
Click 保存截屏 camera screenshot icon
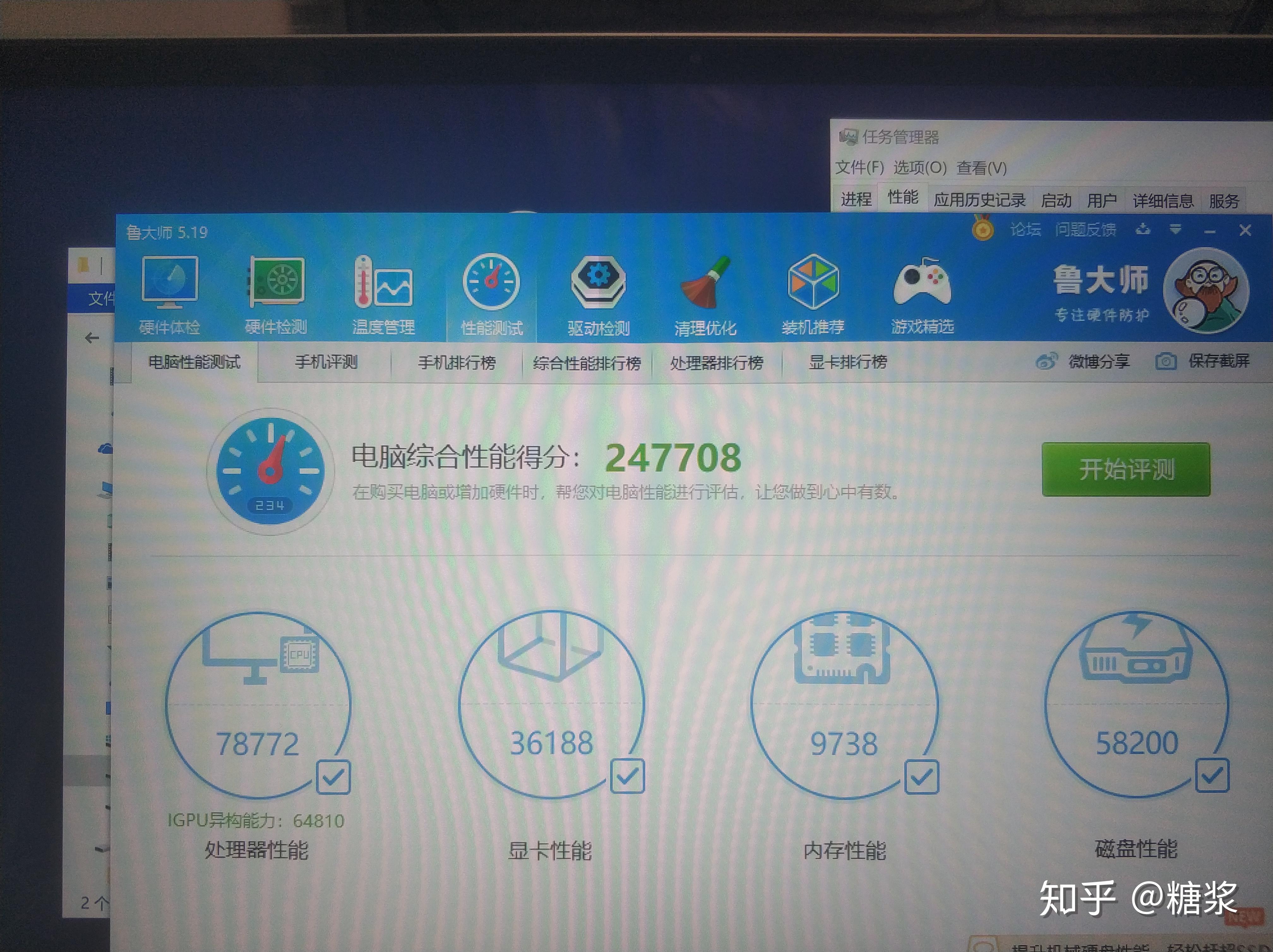point(1165,361)
